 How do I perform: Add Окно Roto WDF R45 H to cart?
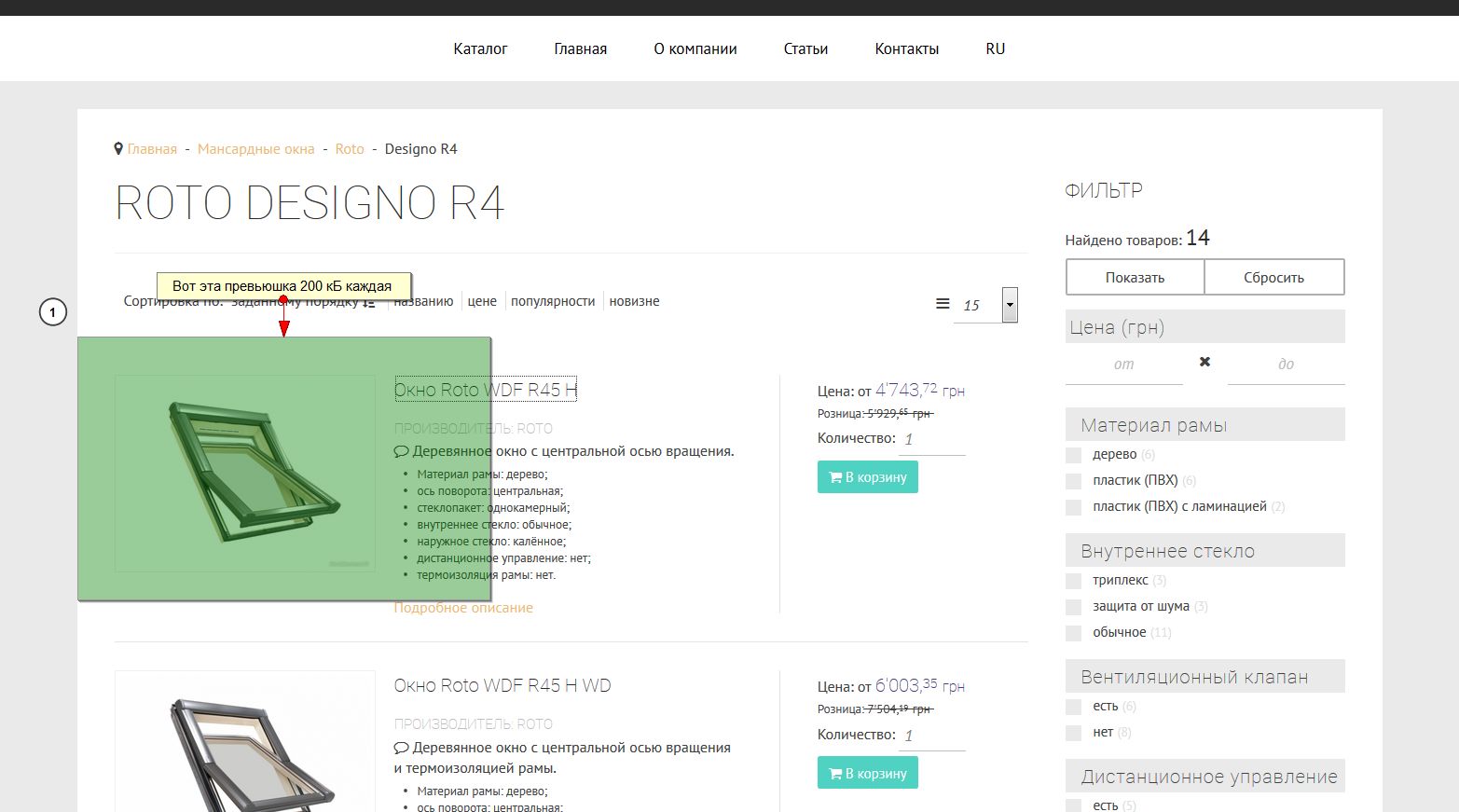coord(867,477)
